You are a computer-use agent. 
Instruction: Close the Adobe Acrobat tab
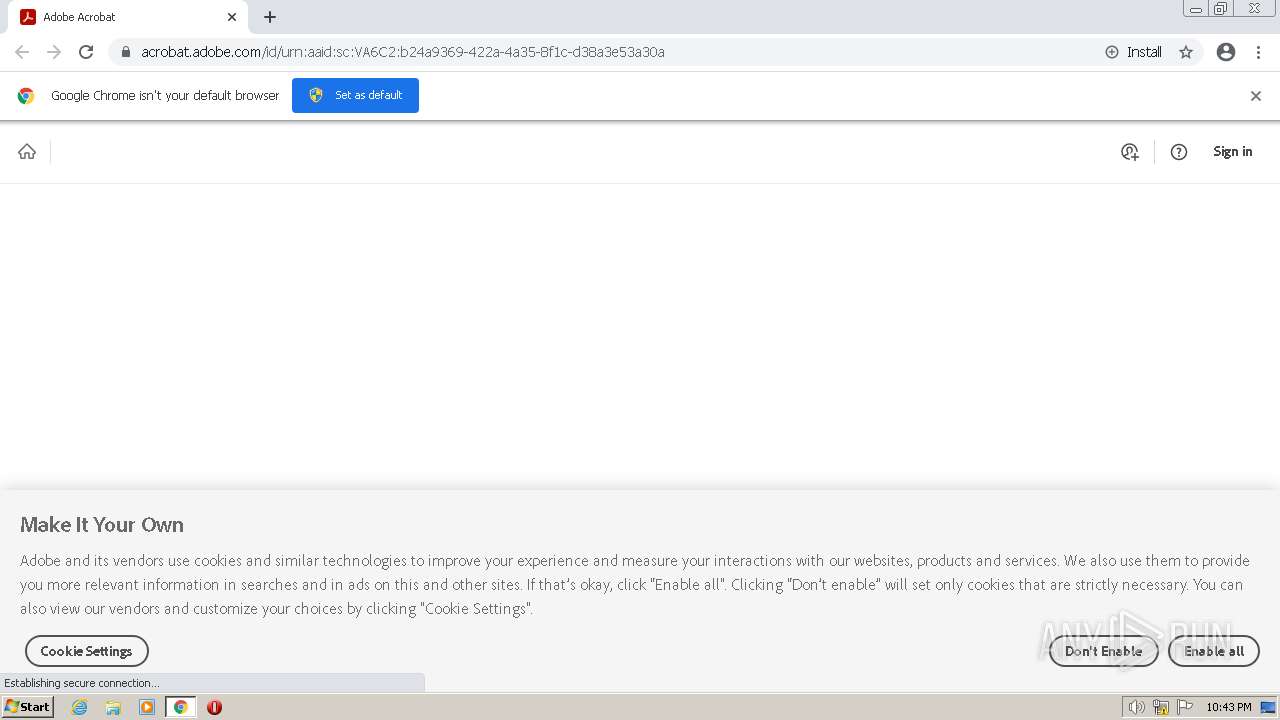(232, 17)
